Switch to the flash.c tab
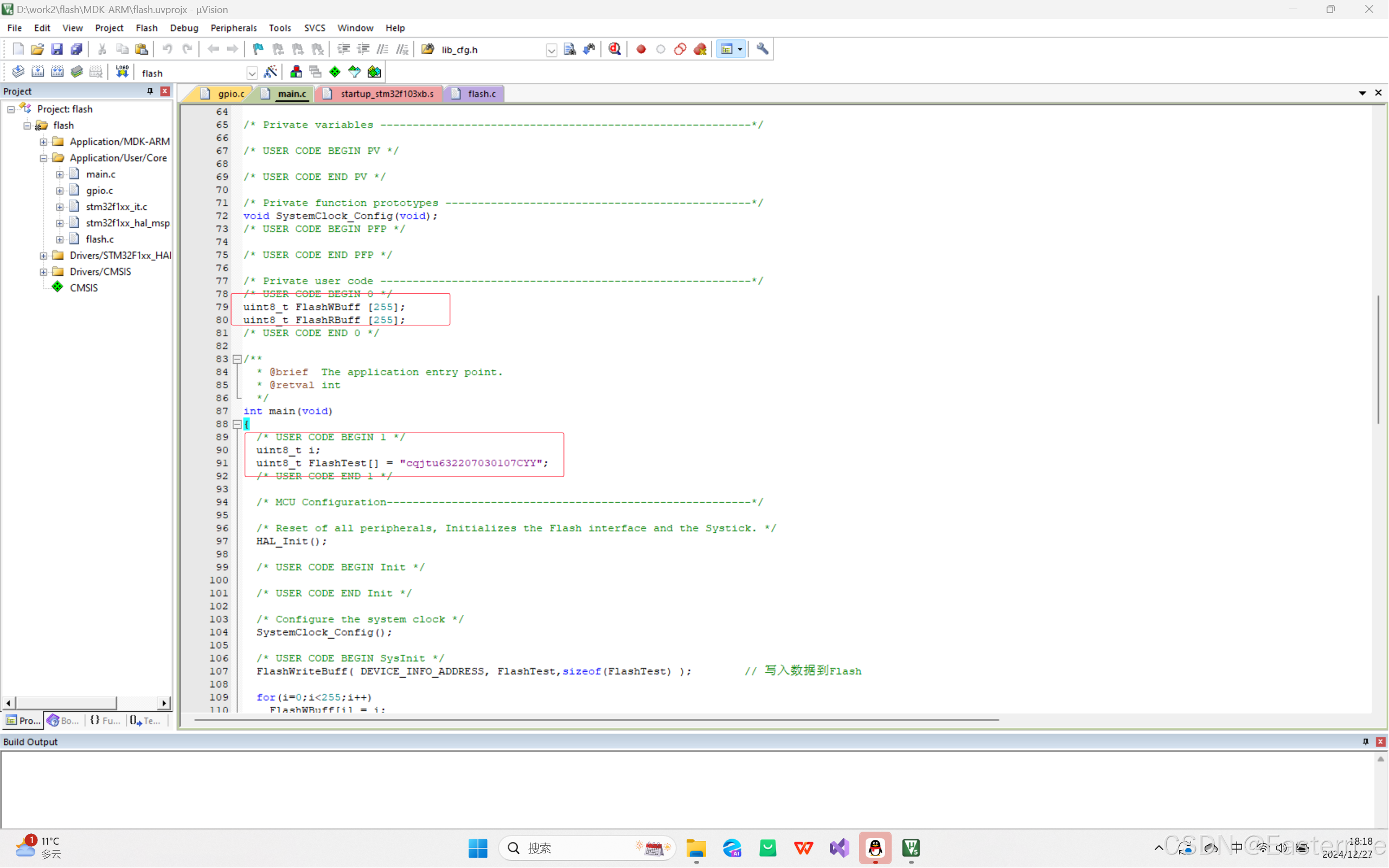 point(481,94)
